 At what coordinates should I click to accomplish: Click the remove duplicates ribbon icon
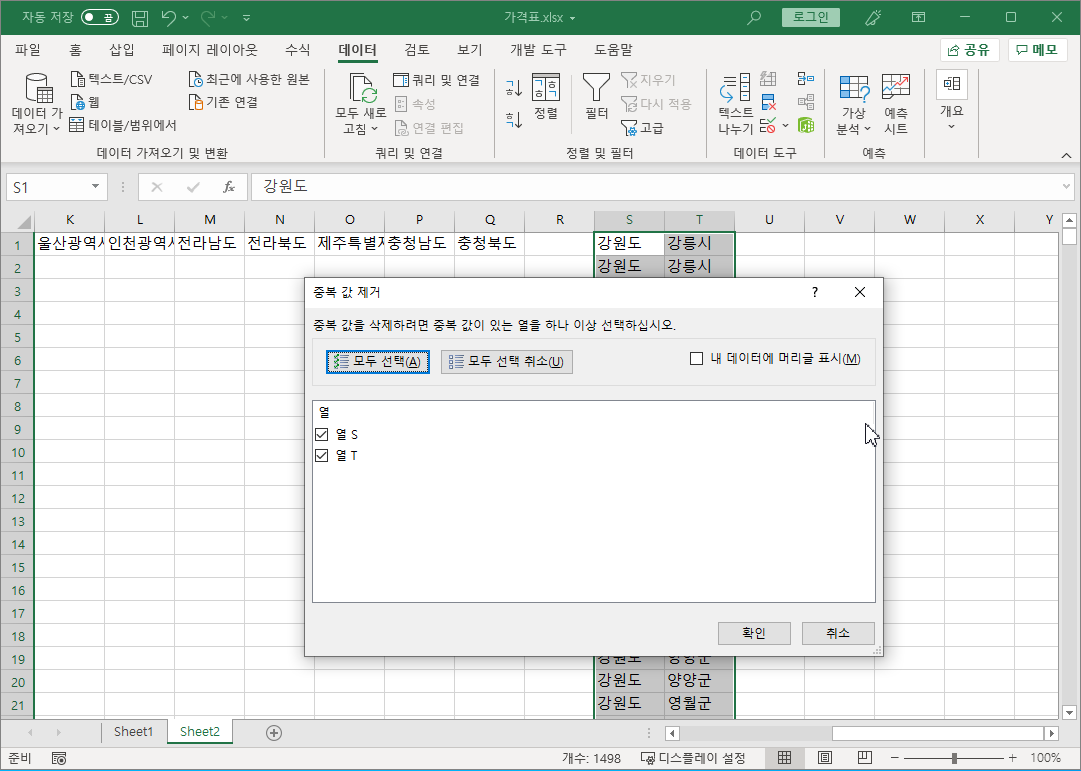tap(769, 102)
